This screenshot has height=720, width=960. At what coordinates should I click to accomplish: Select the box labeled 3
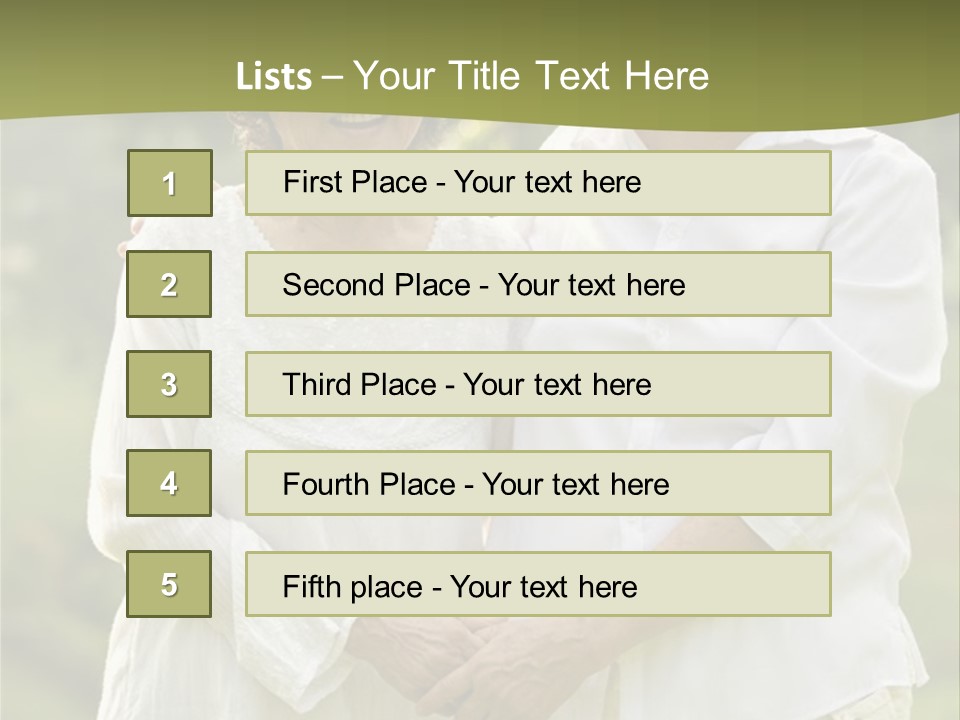pos(169,384)
